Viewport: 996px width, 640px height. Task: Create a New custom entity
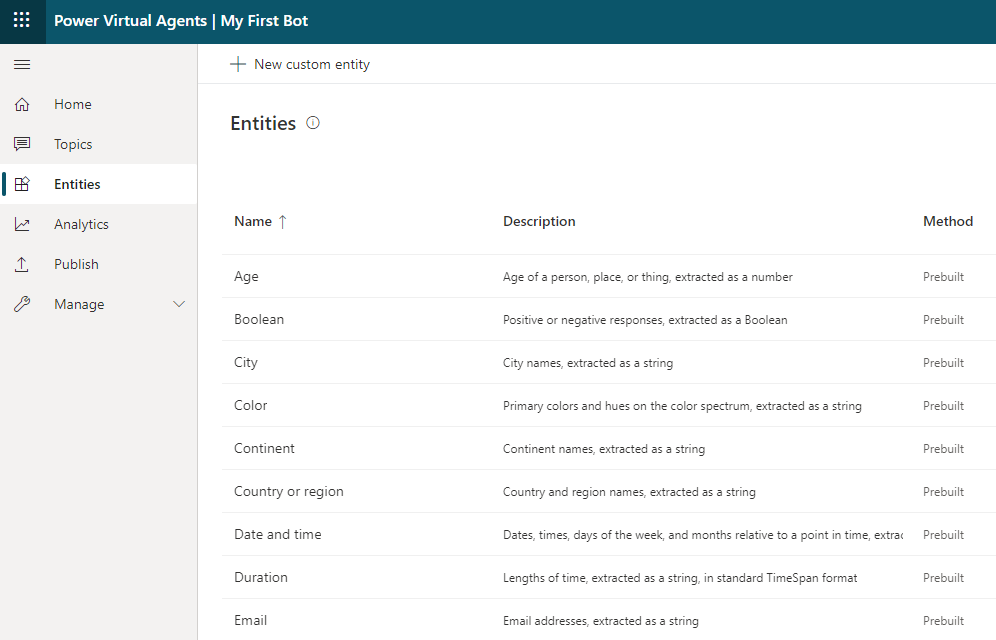click(x=300, y=64)
